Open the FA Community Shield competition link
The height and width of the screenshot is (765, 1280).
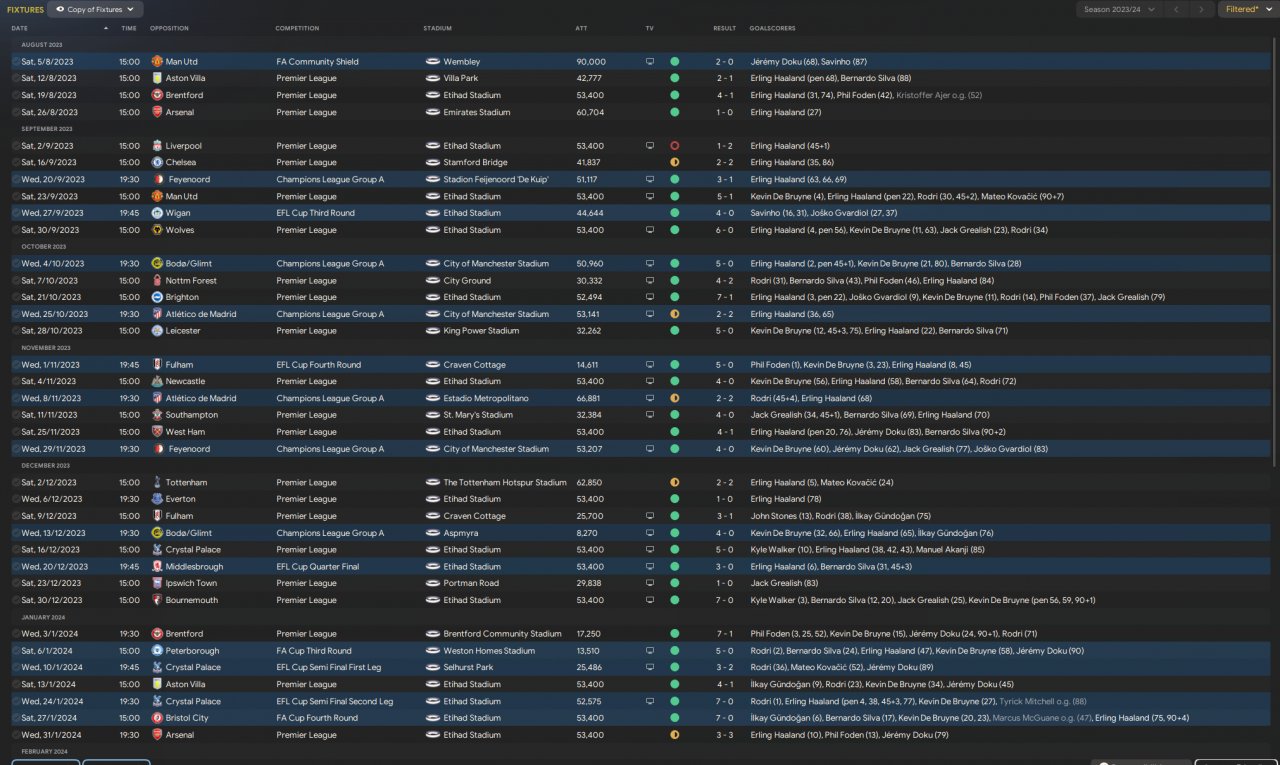point(317,62)
